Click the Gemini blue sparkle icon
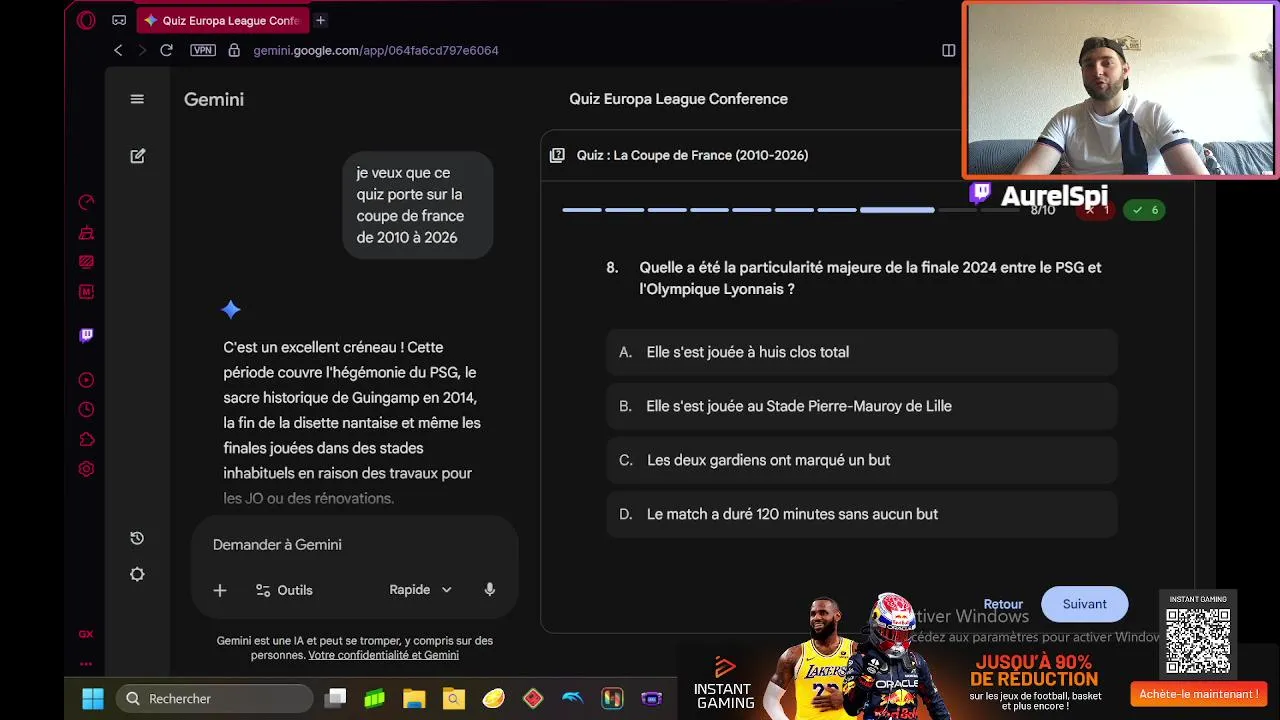 pyautogui.click(x=231, y=310)
